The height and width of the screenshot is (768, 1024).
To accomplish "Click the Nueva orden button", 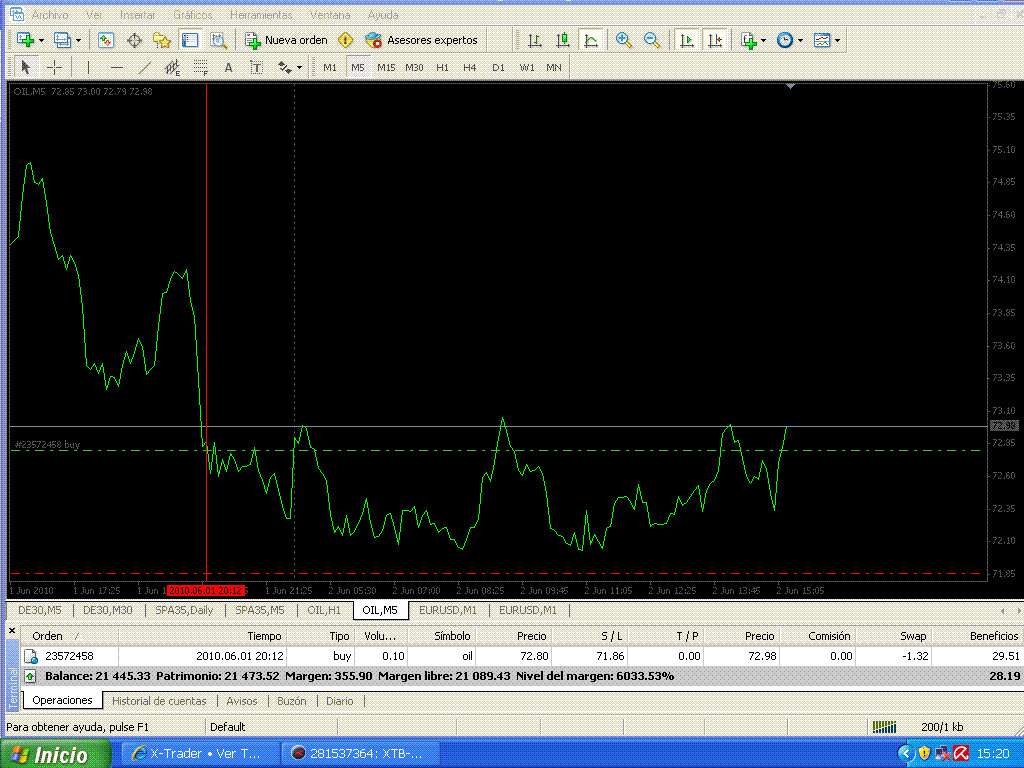I will click(x=287, y=40).
